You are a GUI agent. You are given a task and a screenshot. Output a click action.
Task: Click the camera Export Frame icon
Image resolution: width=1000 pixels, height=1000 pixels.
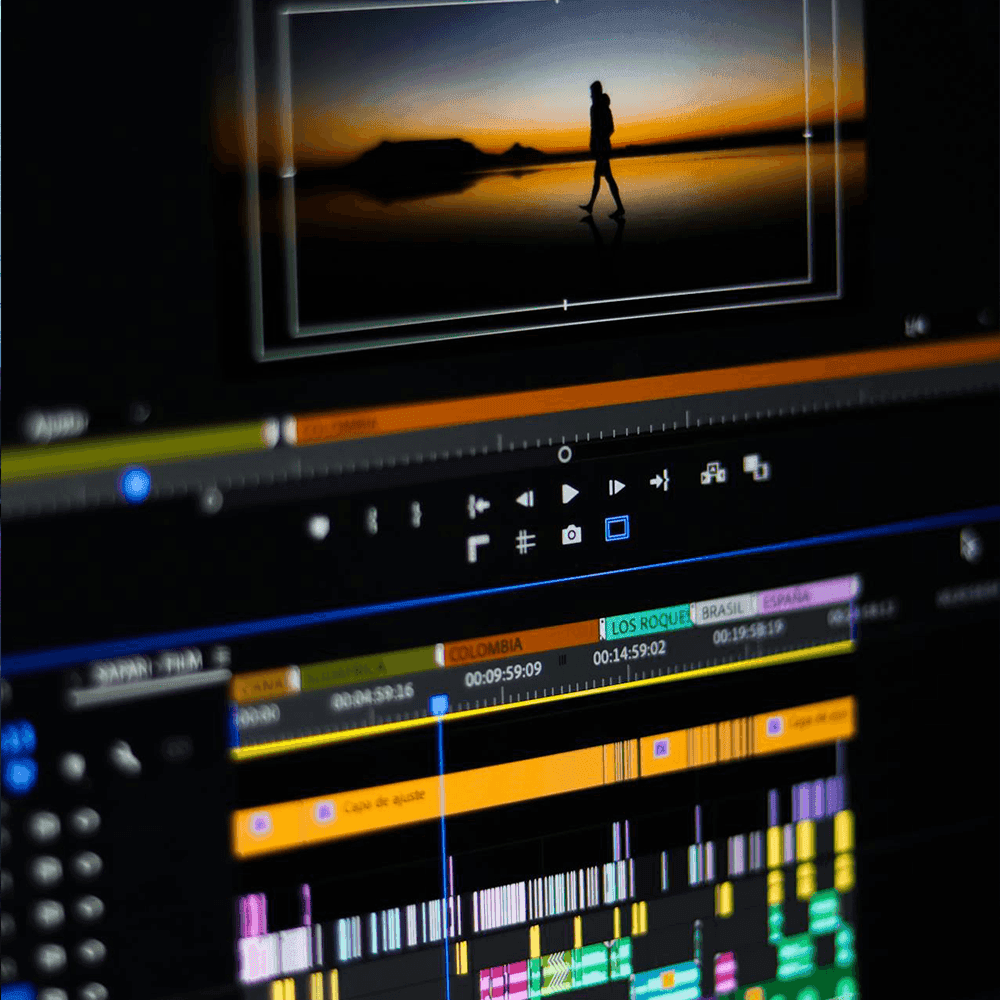pos(571,534)
